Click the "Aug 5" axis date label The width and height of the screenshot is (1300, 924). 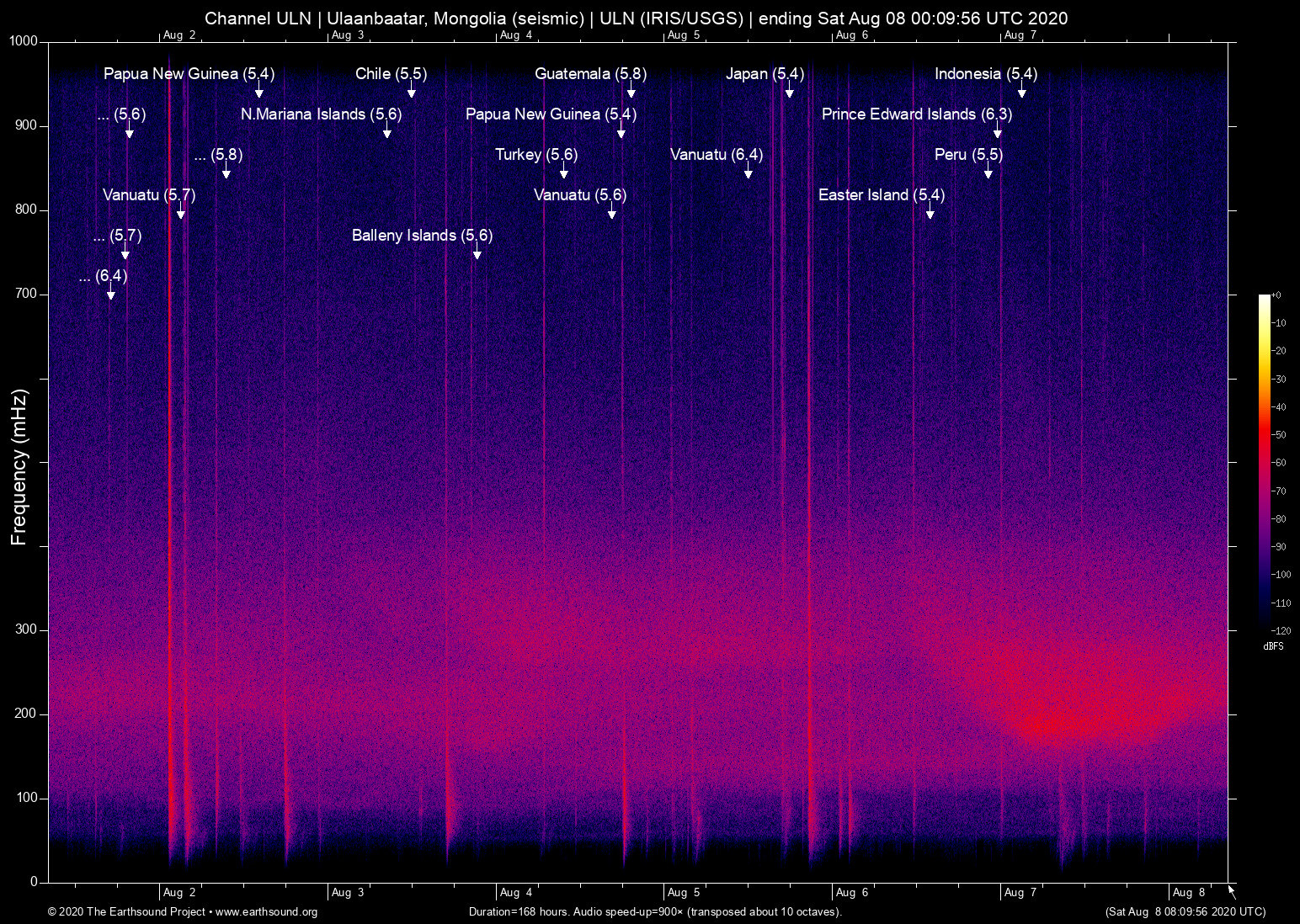(684, 892)
